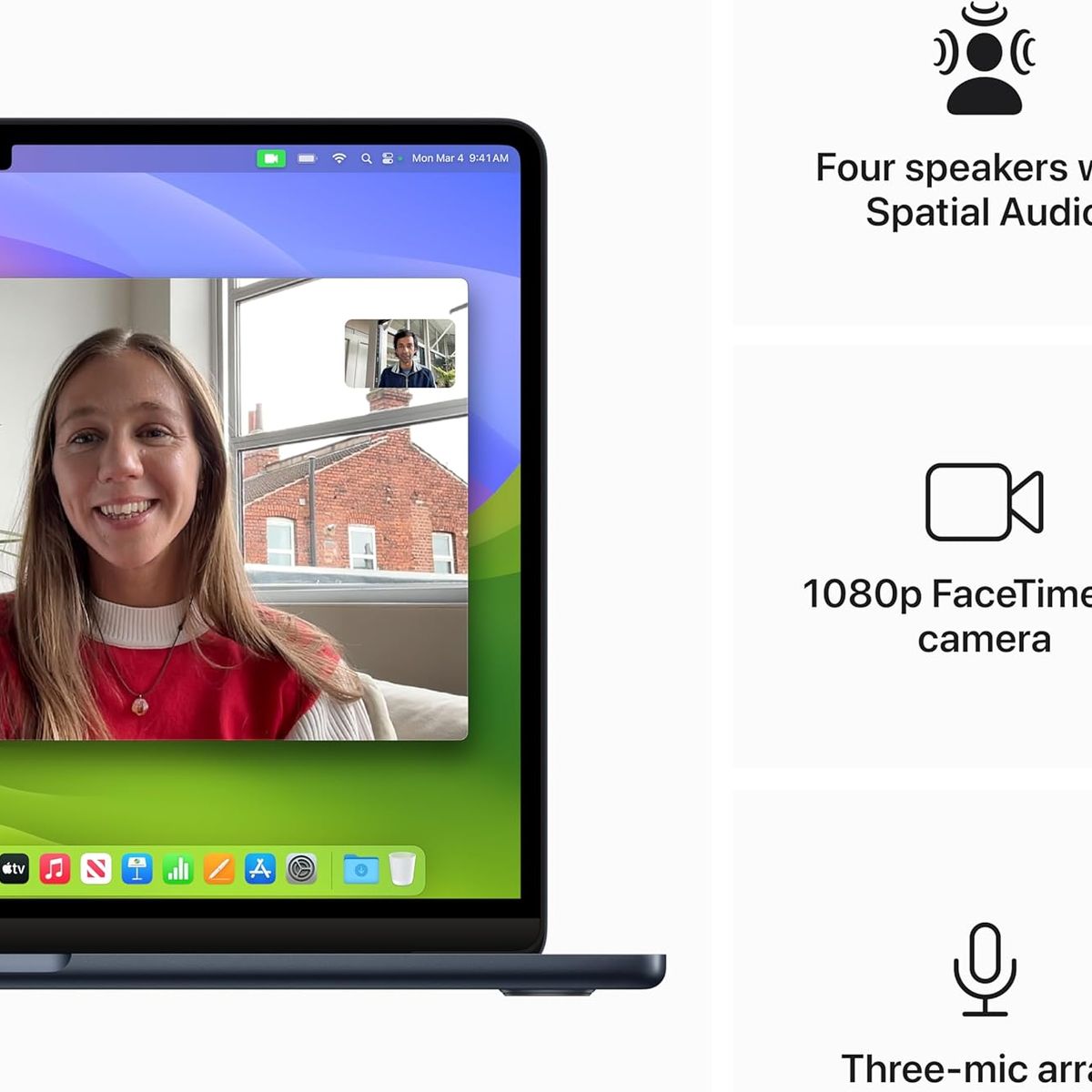Select the self-view thumbnail in FaceTime
Screen dimensions: 1092x1092
399,353
